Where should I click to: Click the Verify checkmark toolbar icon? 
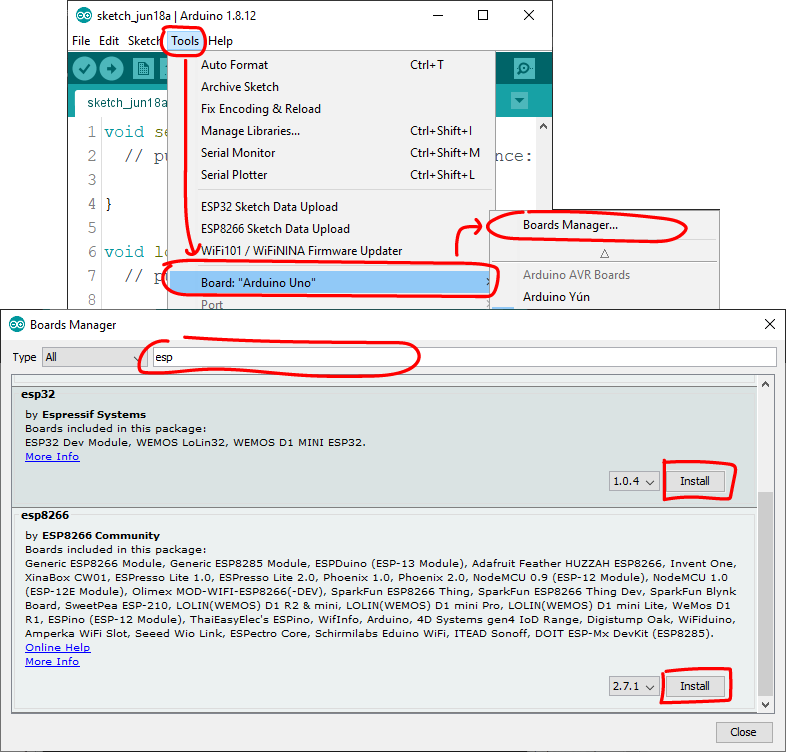pyautogui.click(x=84, y=69)
